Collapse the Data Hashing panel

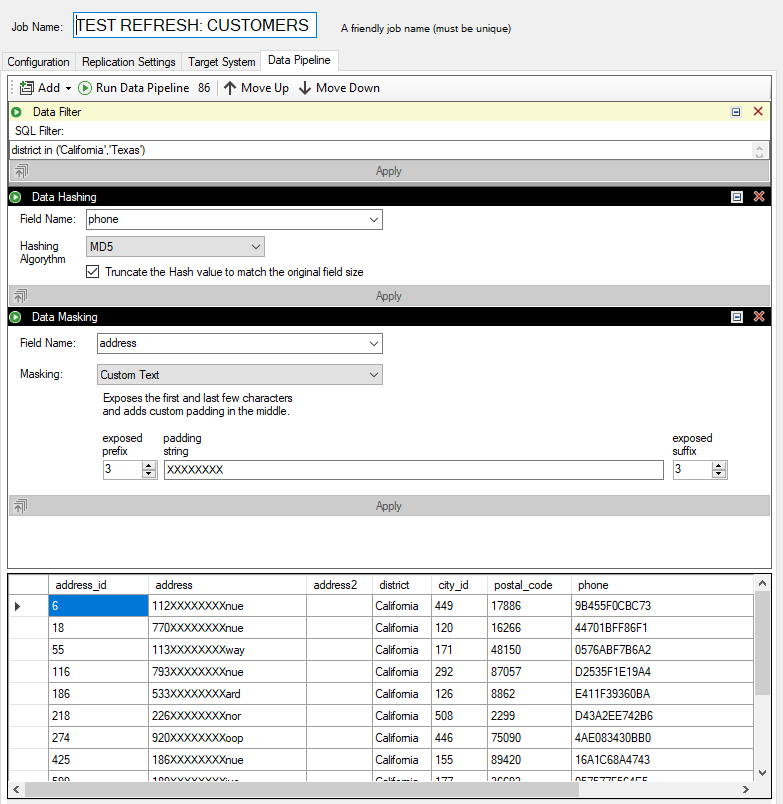(737, 197)
